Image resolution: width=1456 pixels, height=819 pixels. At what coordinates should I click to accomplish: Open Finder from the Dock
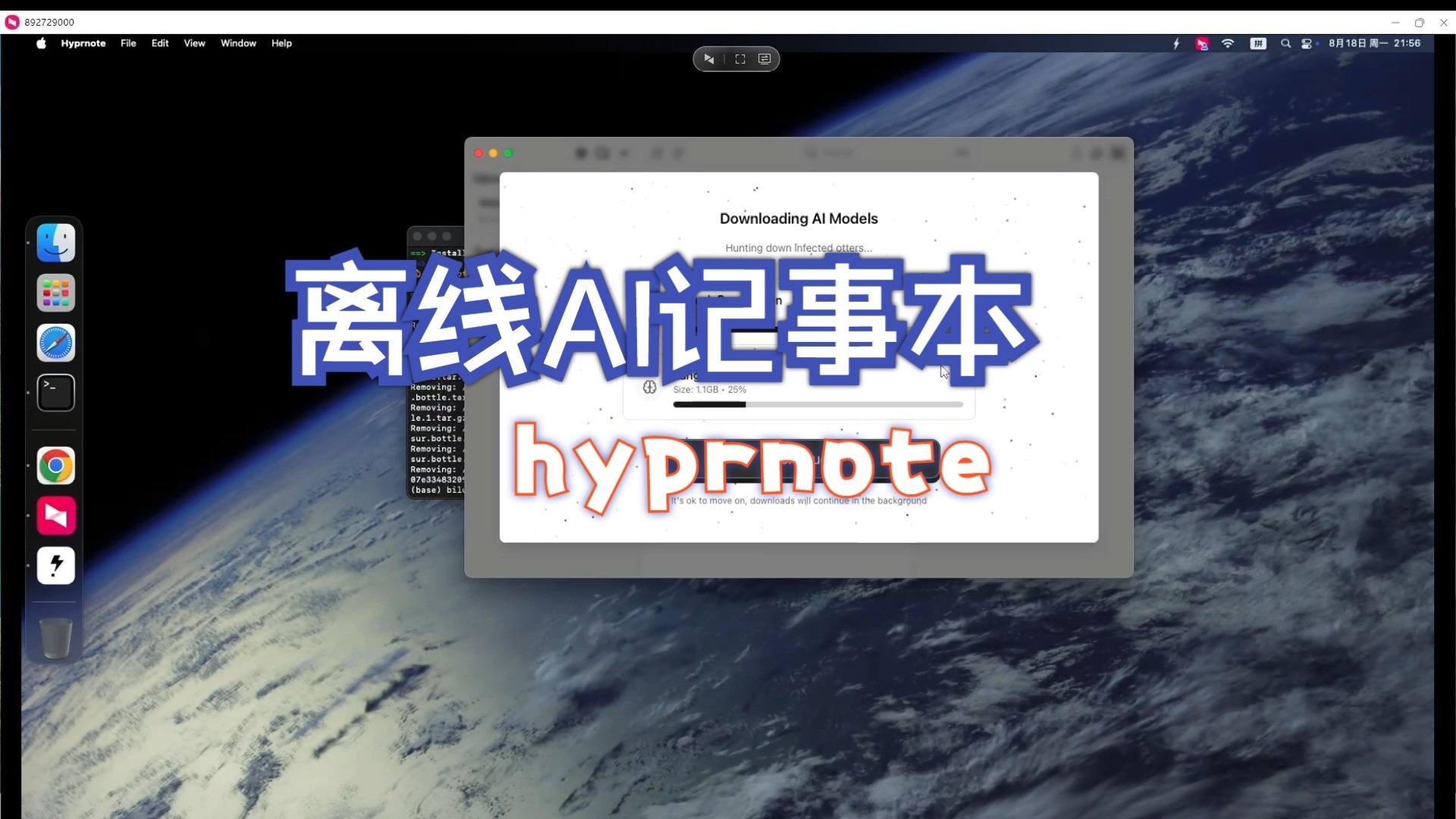(x=56, y=243)
